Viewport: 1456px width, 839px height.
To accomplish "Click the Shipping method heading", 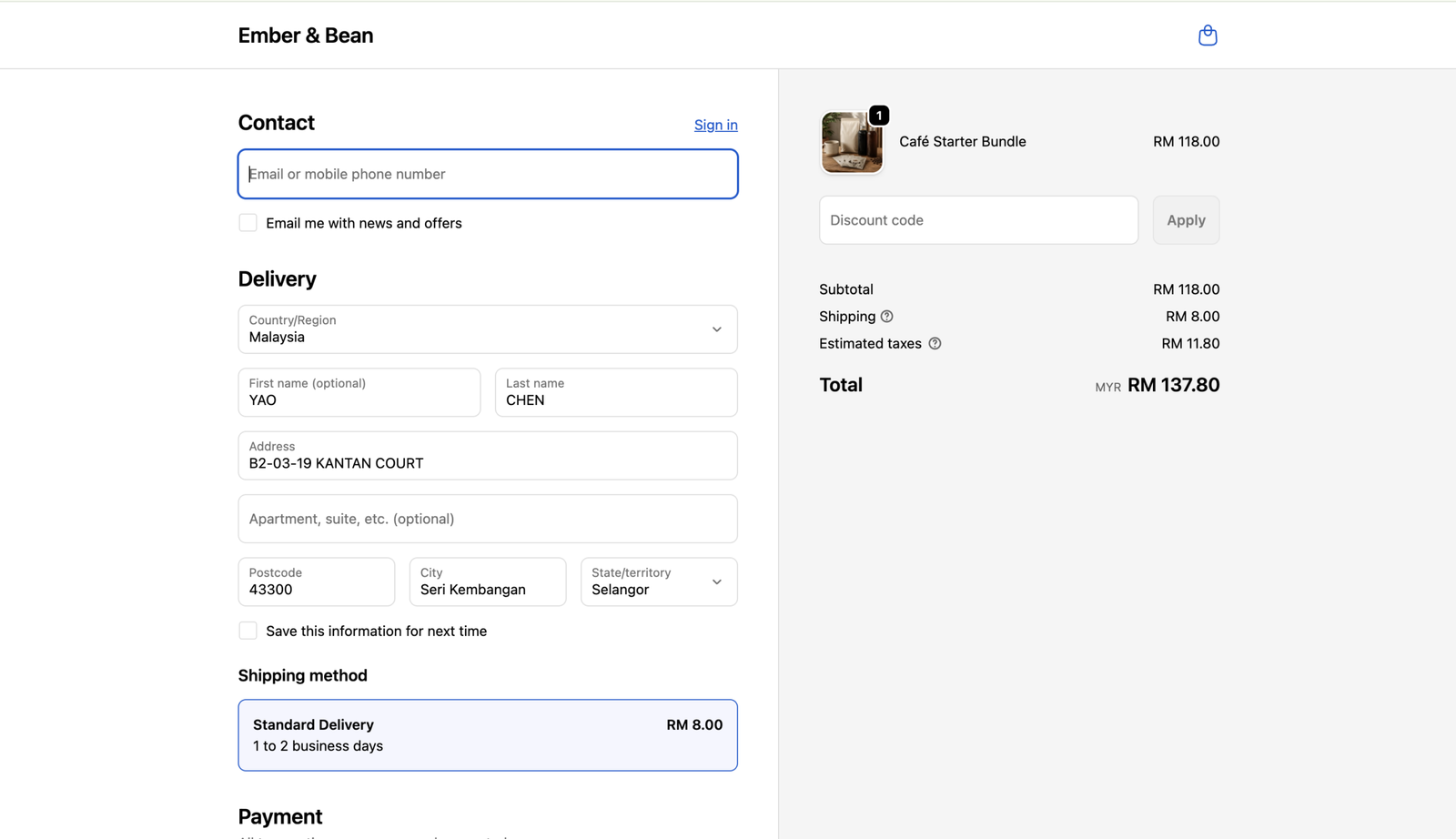I will (303, 675).
